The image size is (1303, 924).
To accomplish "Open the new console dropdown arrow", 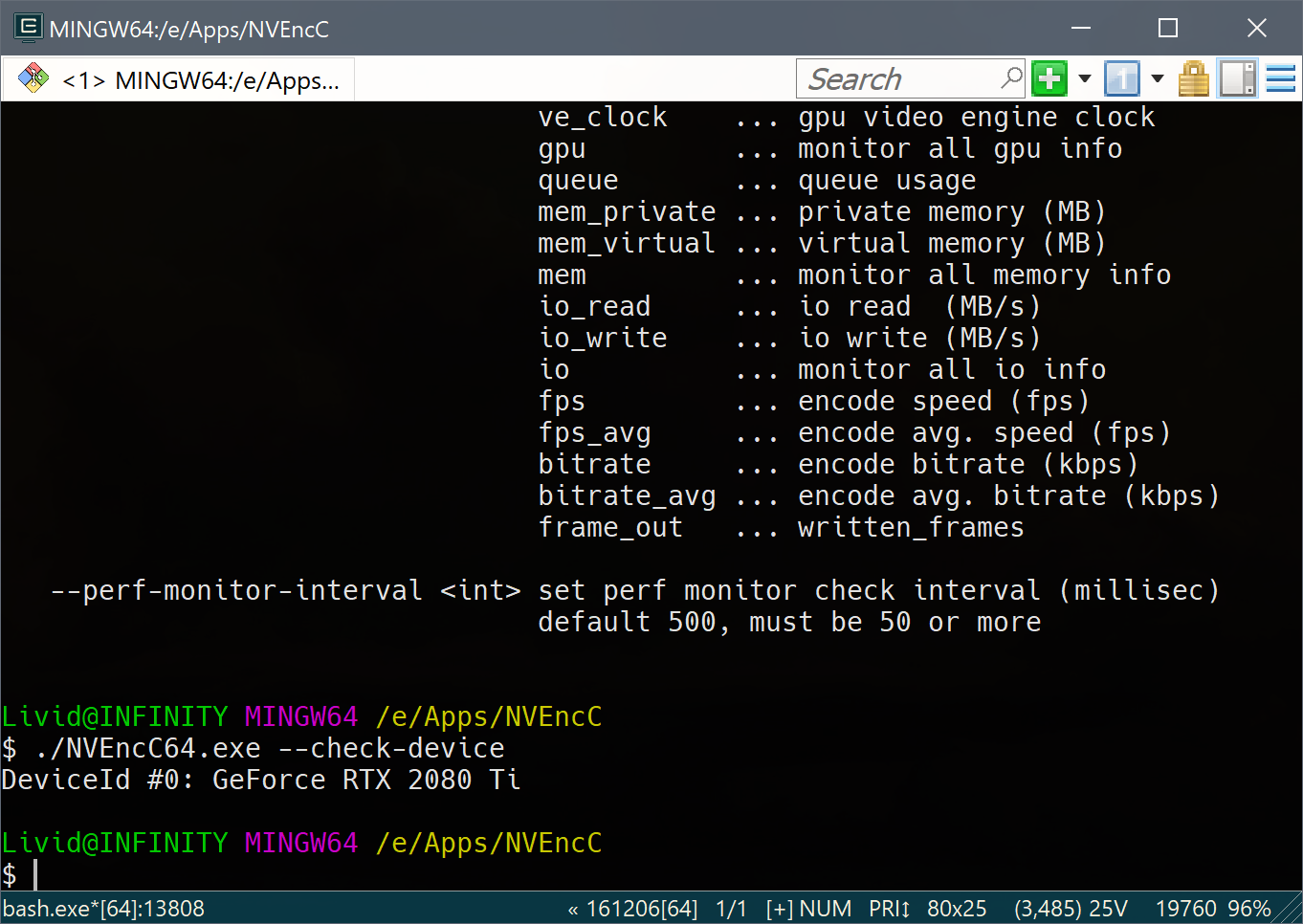I will pos(1085,78).
